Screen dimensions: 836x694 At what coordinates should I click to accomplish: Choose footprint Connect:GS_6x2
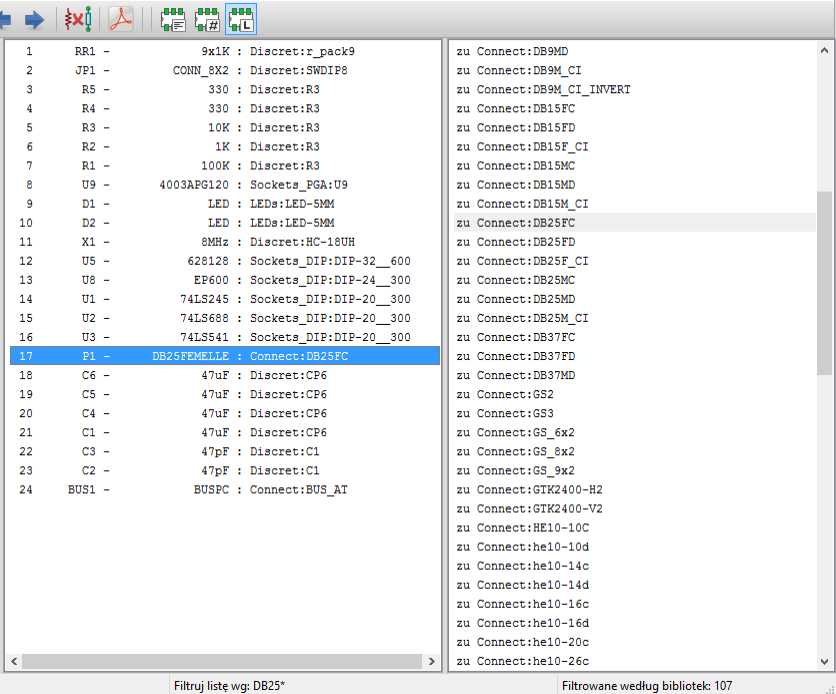pos(634,432)
